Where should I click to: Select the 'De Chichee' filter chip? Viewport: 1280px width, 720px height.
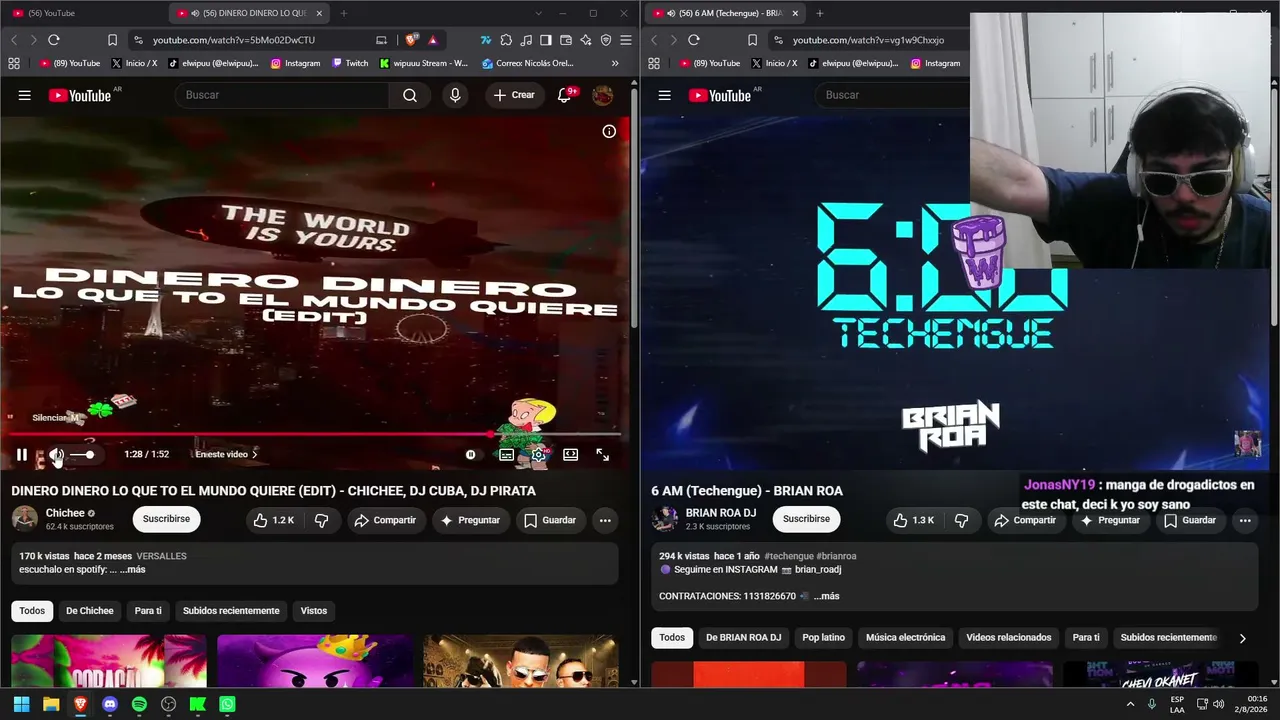click(90, 611)
